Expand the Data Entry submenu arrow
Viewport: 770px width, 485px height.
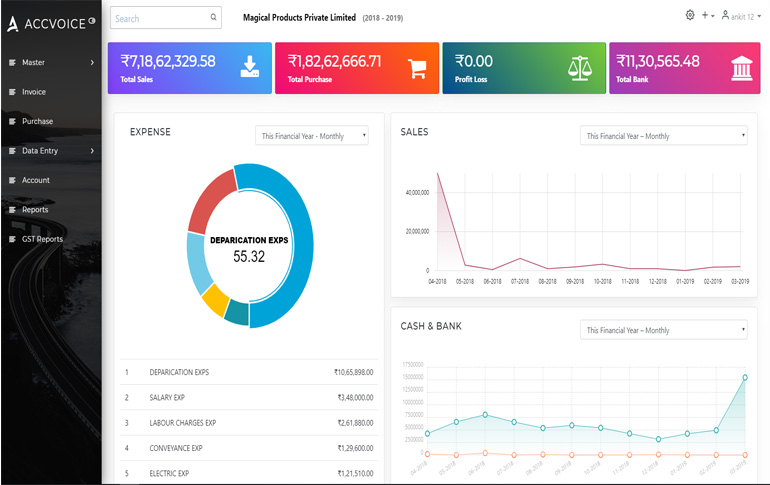[x=92, y=151]
